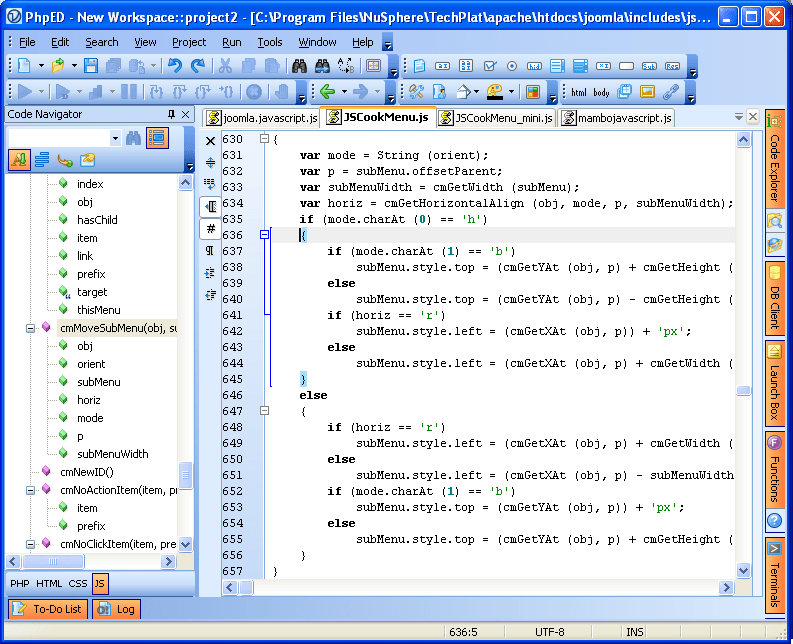
Task: Collapse the cmMoveSubMenu tree node
Action: [30, 328]
